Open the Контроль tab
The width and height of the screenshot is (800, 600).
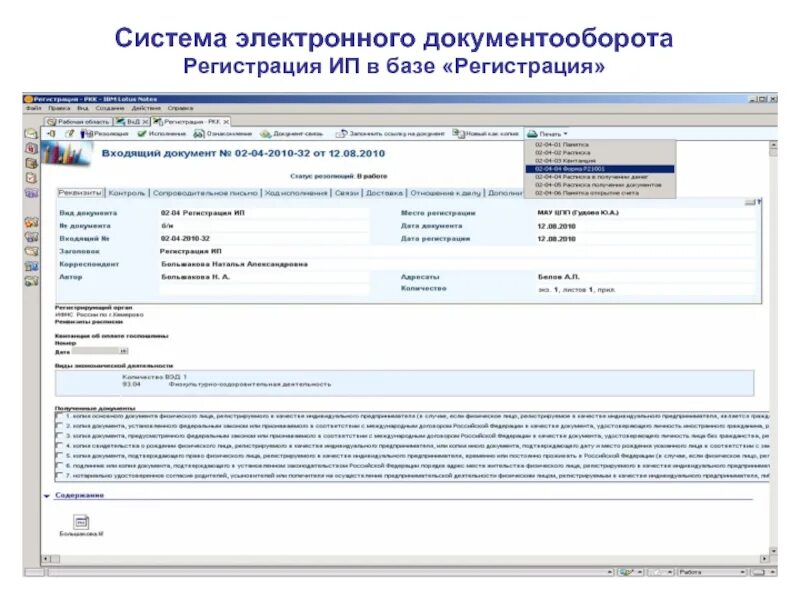click(x=127, y=193)
